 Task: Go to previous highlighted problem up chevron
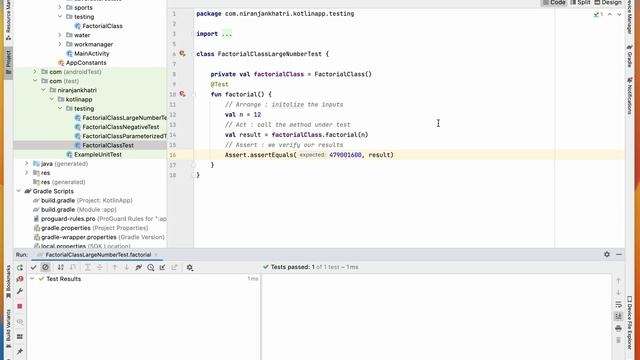[610, 14]
